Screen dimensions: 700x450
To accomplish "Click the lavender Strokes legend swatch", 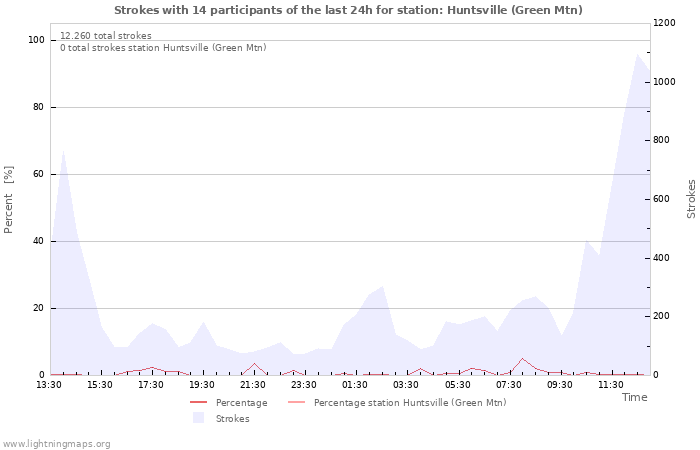I will [x=198, y=419].
